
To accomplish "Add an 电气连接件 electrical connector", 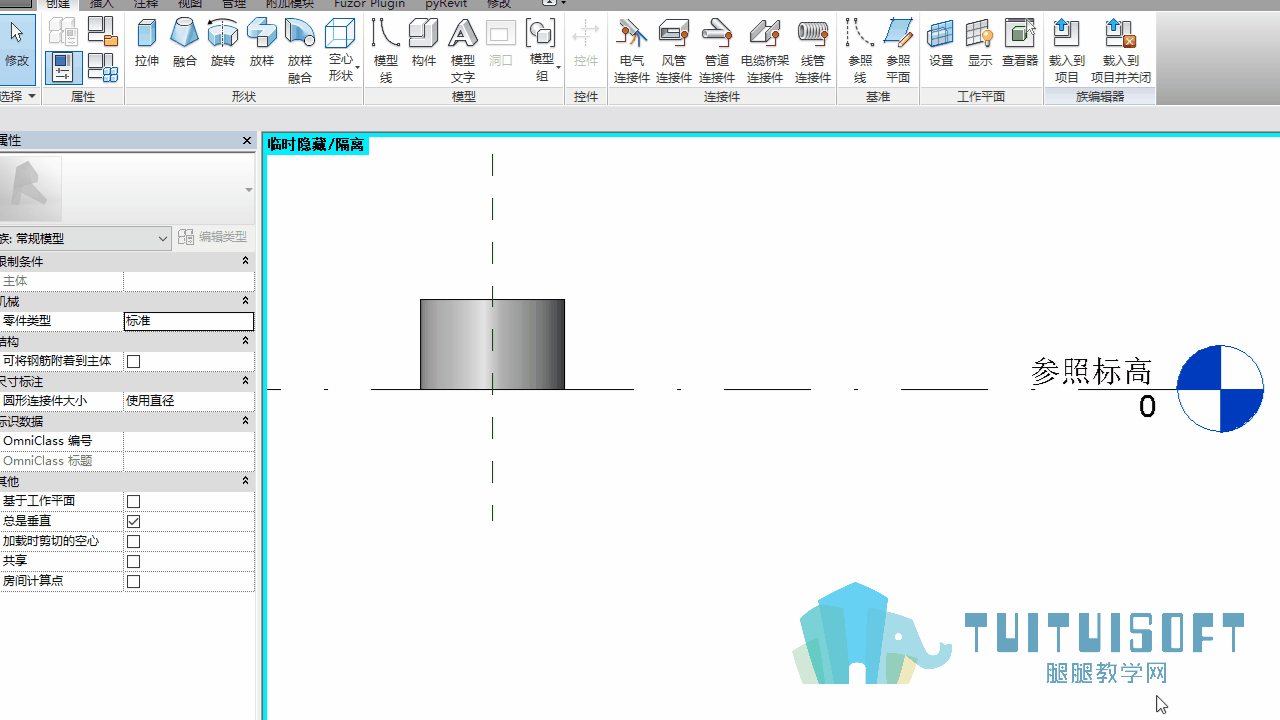I will (632, 50).
